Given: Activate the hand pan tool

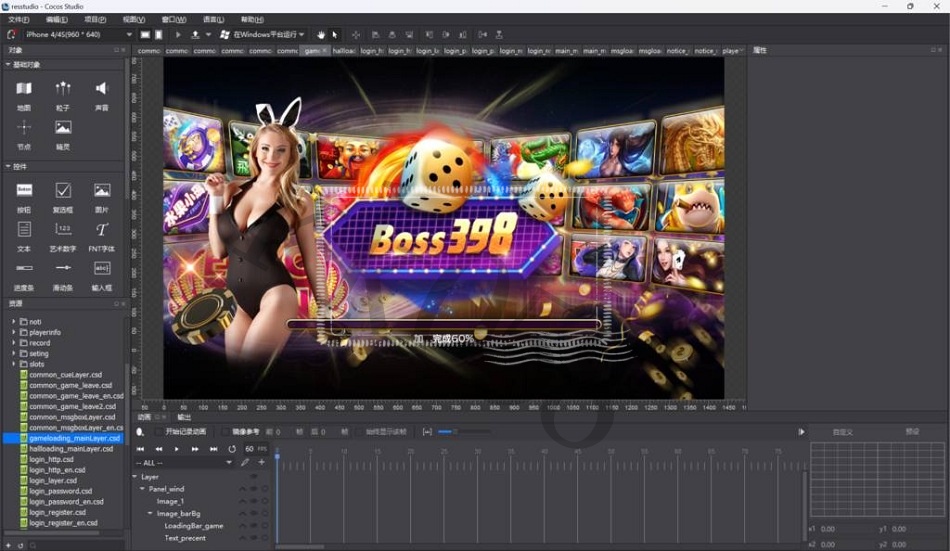Looking at the screenshot, I should [x=321, y=35].
